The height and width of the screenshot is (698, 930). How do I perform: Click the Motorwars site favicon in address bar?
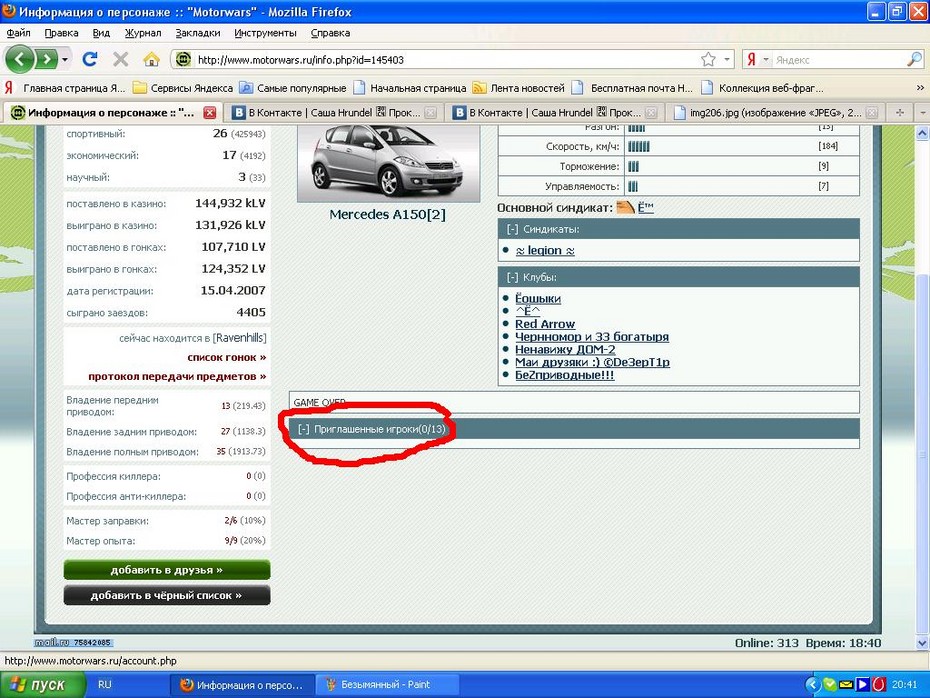tap(183, 59)
